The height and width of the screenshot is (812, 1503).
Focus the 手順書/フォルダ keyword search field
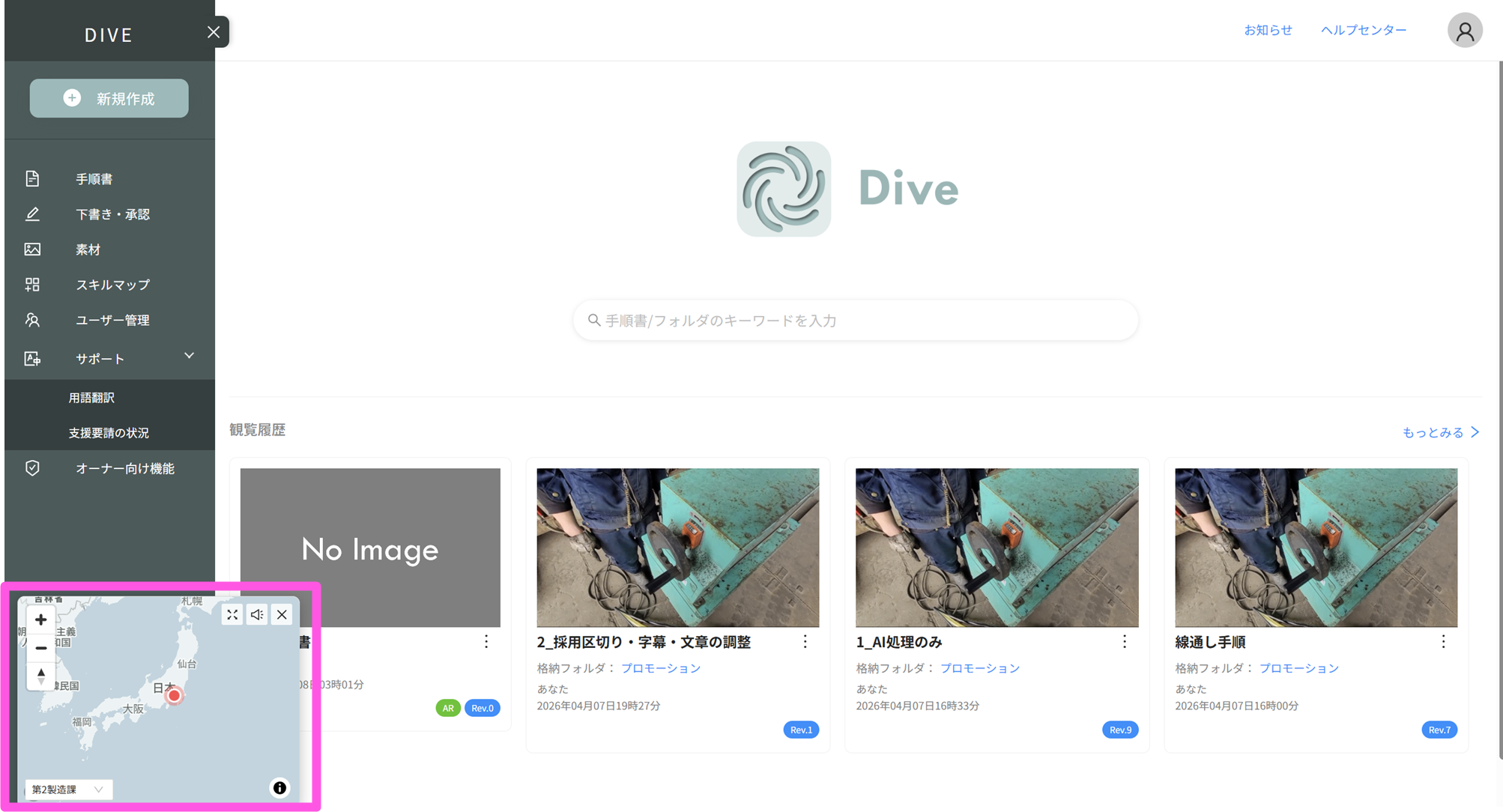pos(855,321)
